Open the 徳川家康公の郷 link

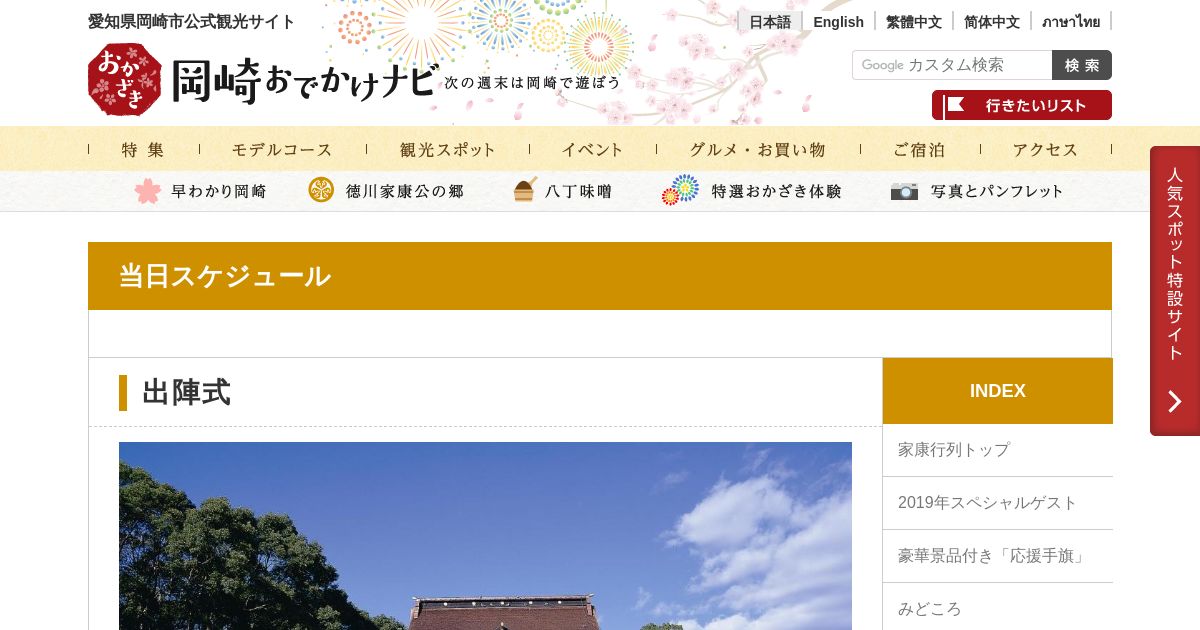(405, 191)
